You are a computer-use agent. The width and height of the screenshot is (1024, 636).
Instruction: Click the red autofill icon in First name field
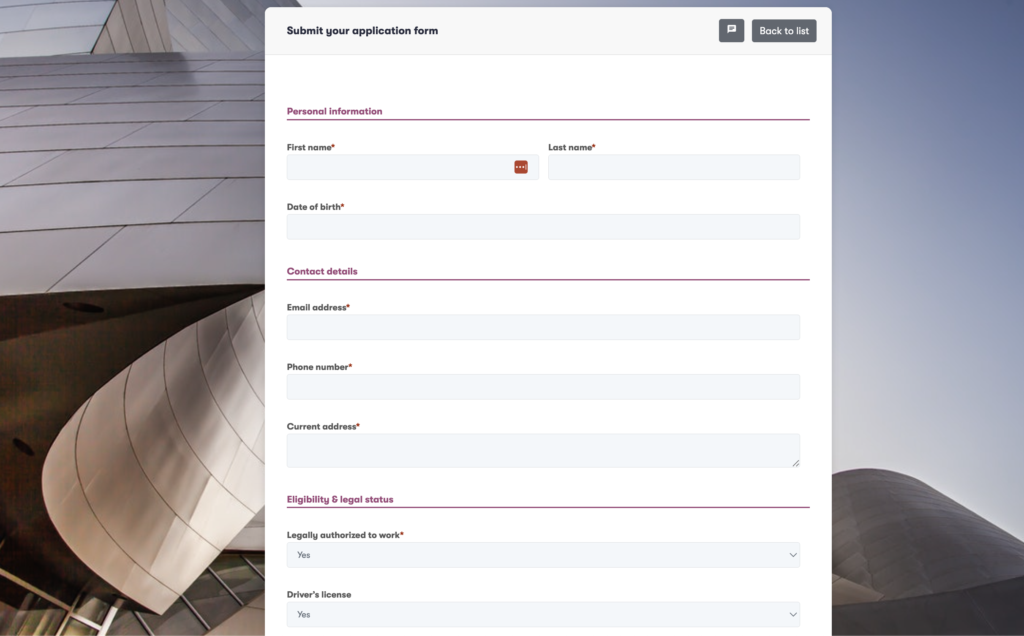click(521, 167)
